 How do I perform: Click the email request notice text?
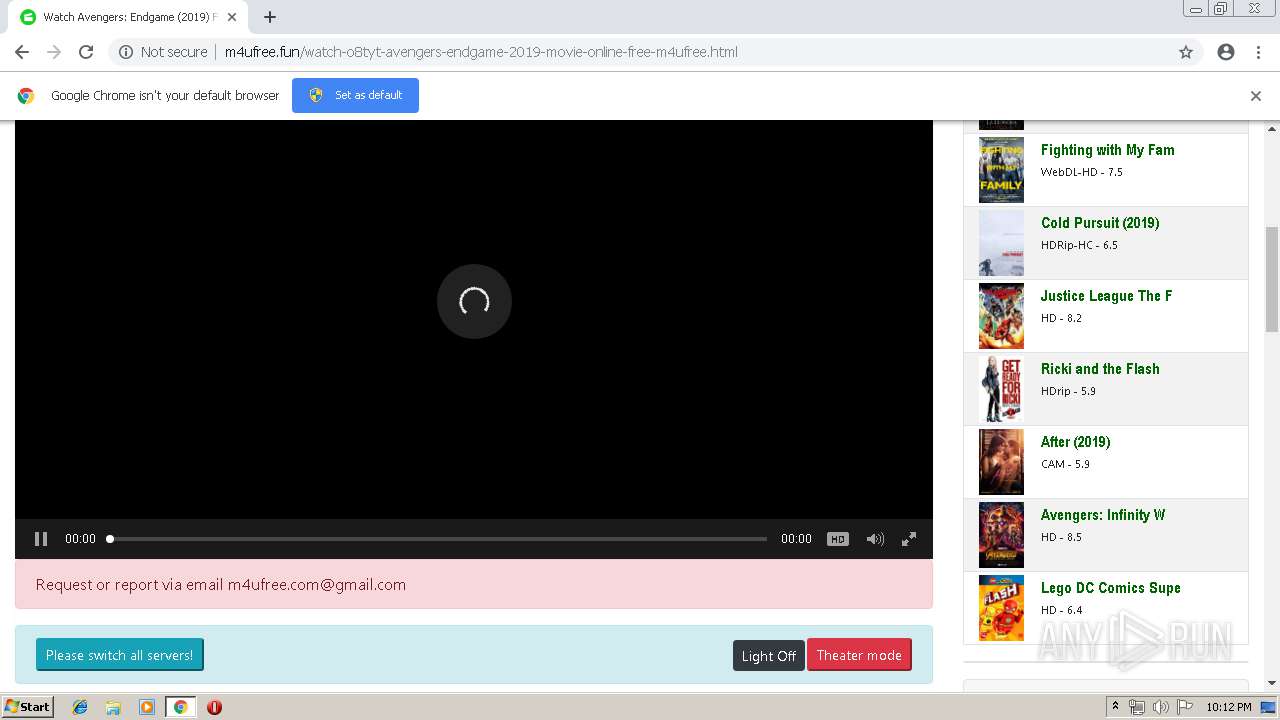tap(221, 585)
